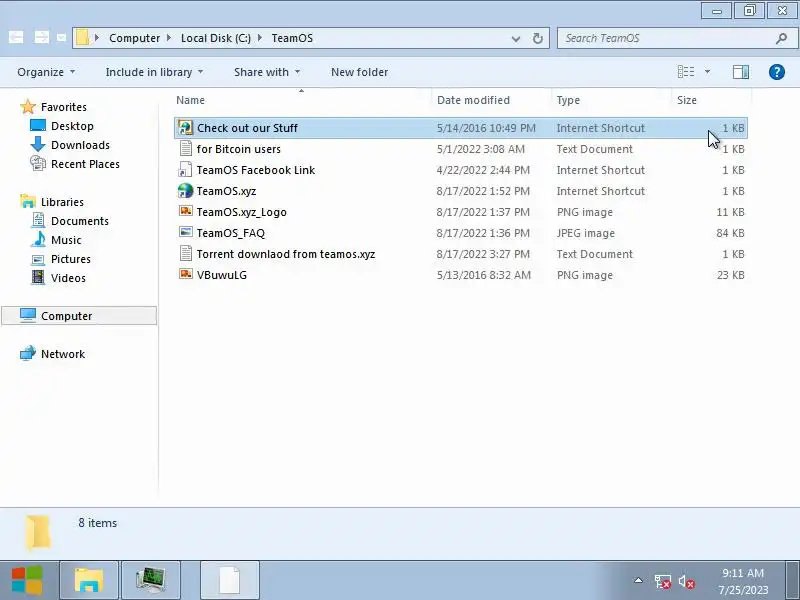This screenshot has height=600, width=800.
Task: Click '84 KB' size cell
Action: coord(730,233)
